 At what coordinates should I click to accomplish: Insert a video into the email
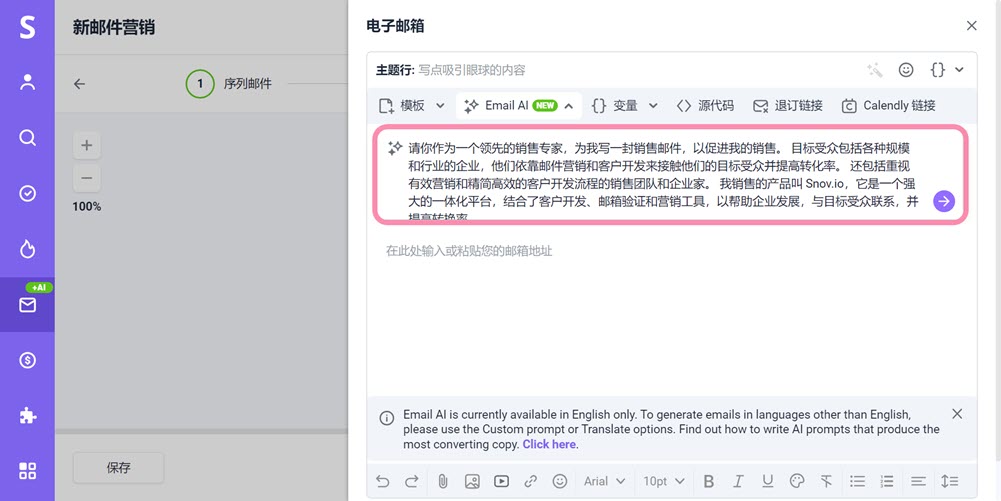(x=501, y=481)
